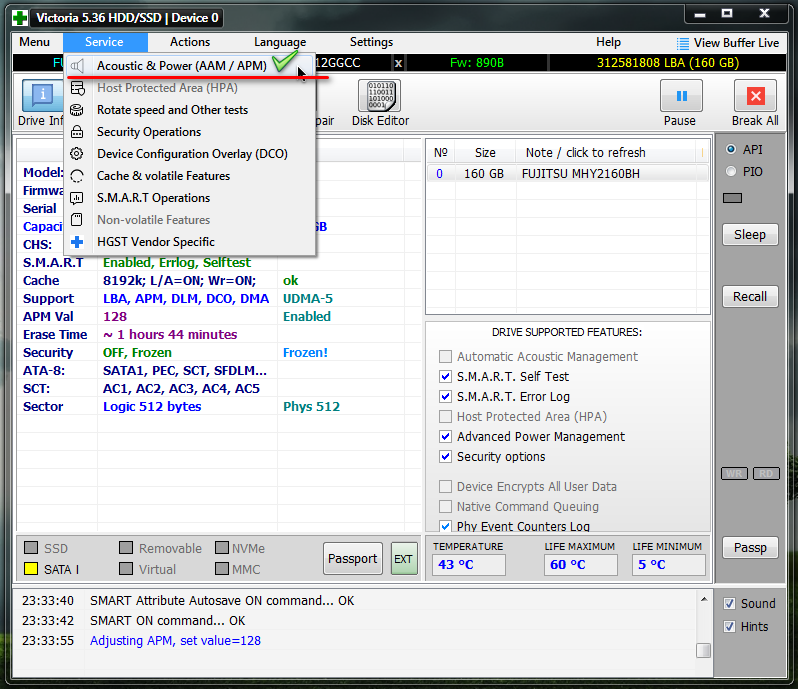Choose S.M.A.R.T Operations menu entry

[x=189, y=198]
